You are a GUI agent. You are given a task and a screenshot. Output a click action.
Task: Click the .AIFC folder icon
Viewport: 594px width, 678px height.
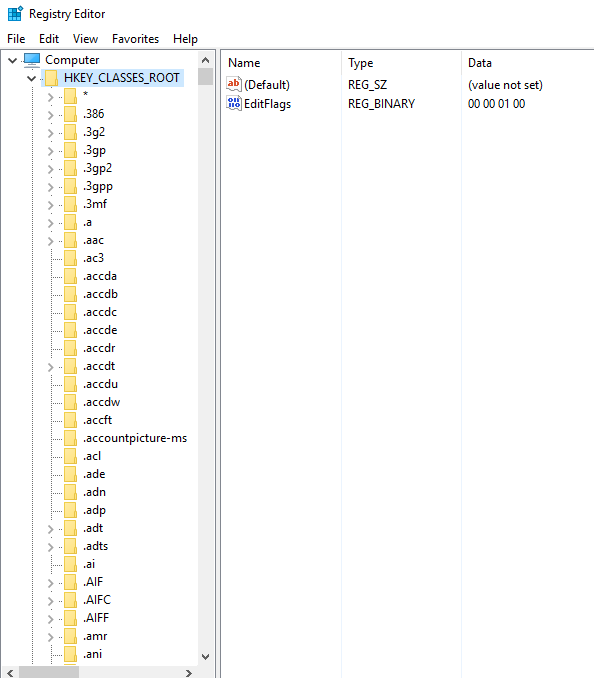[70, 600]
